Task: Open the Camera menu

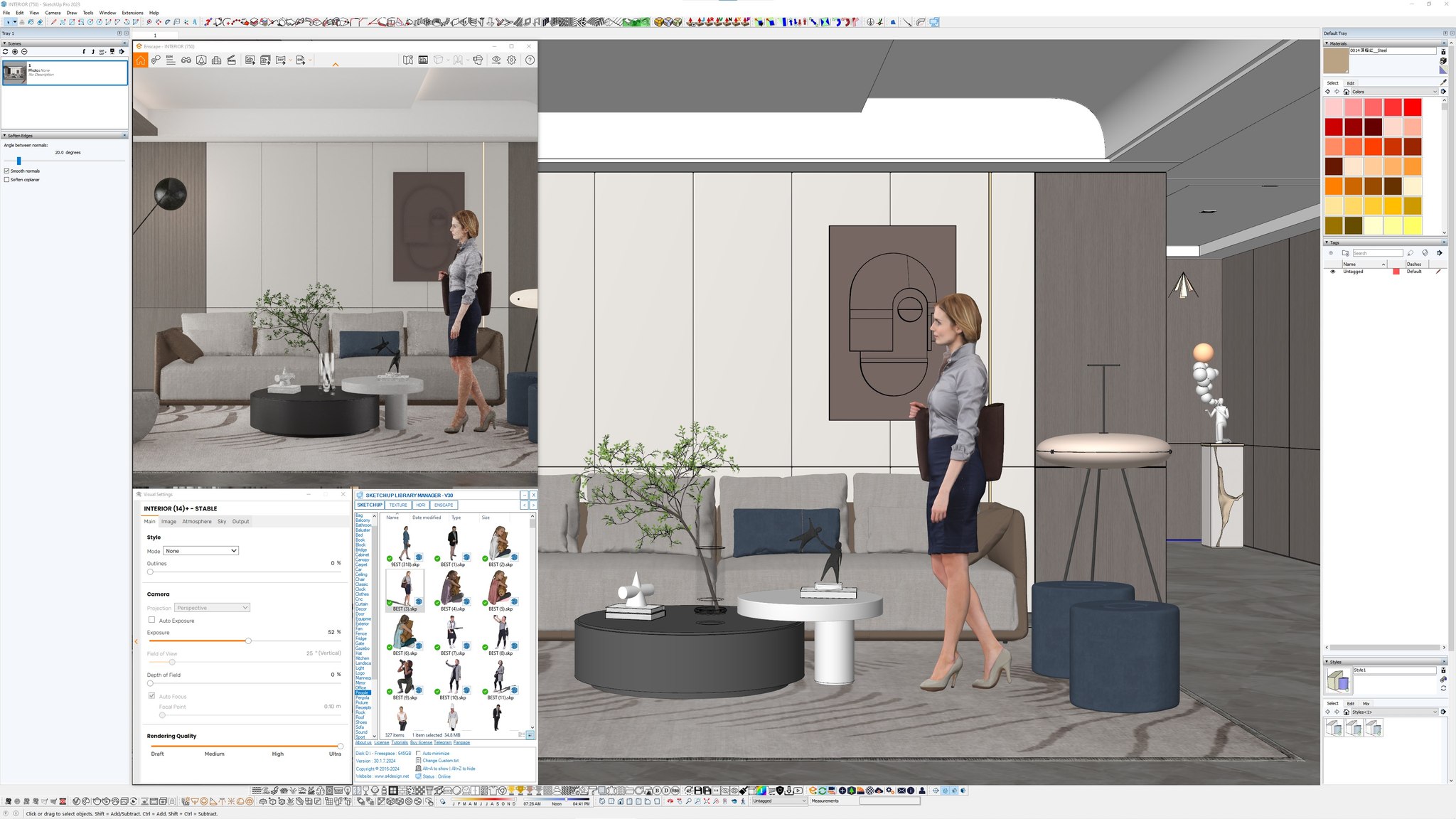Action: pos(53,13)
